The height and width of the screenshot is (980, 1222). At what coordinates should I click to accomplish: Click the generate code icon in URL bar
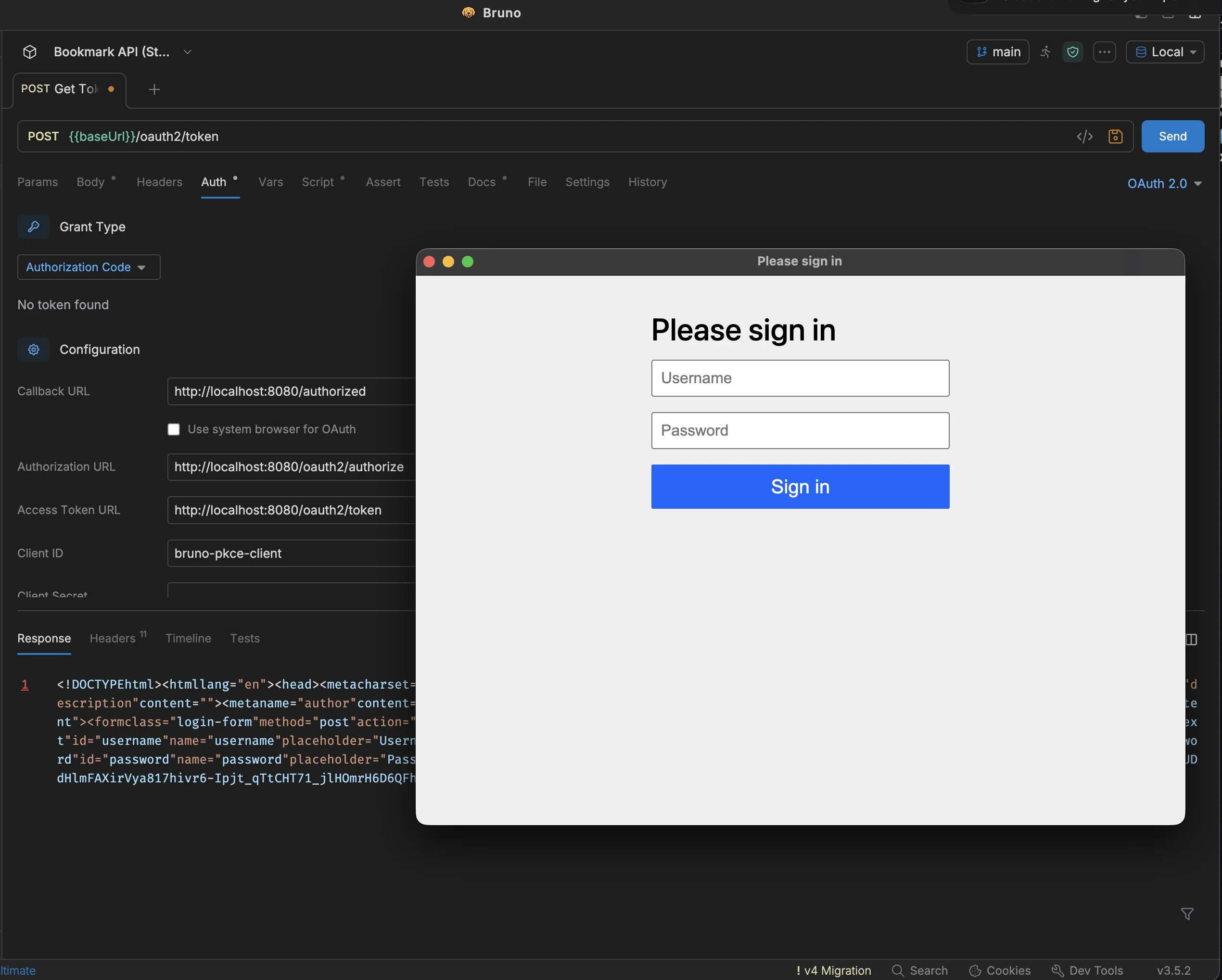(1084, 137)
